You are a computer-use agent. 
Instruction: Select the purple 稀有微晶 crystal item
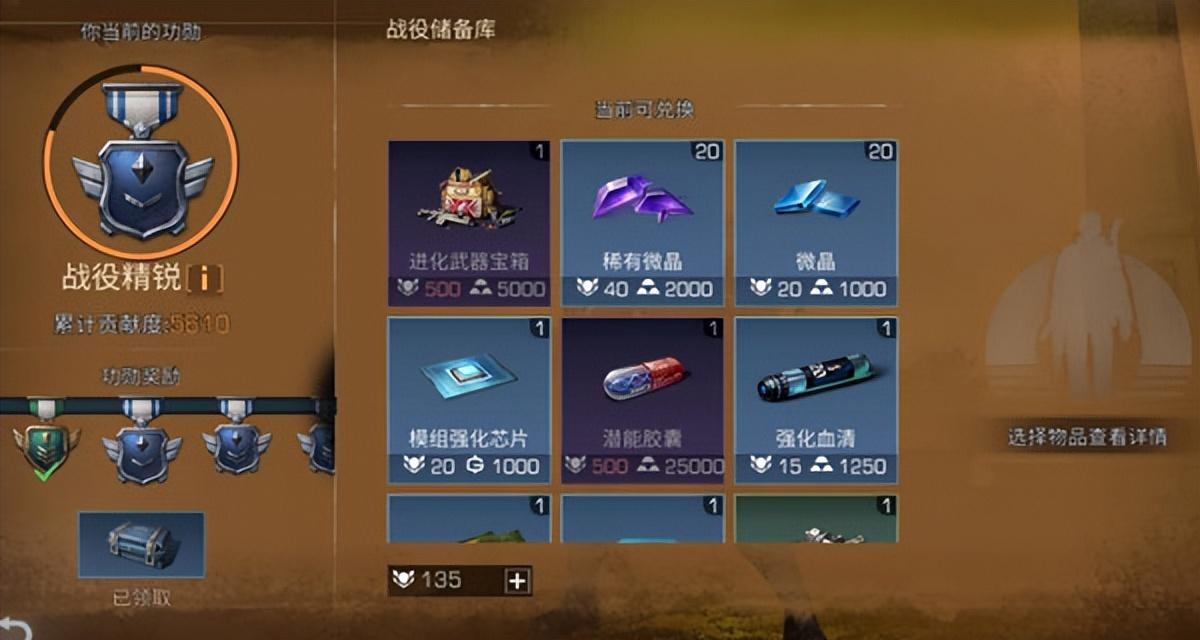pyautogui.click(x=642, y=222)
